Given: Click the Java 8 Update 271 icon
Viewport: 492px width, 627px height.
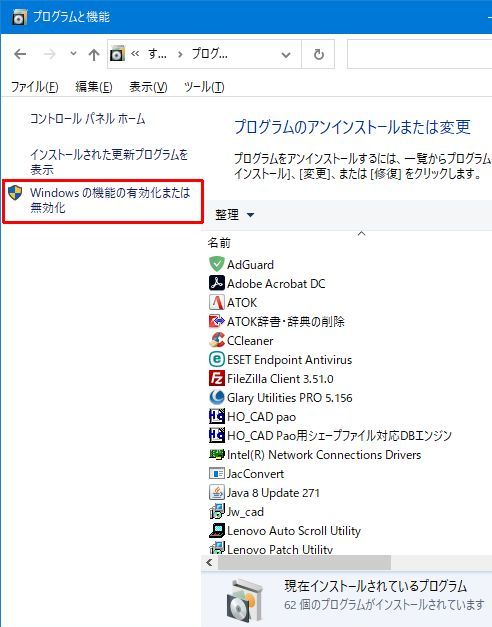Looking at the screenshot, I should pyautogui.click(x=216, y=492).
